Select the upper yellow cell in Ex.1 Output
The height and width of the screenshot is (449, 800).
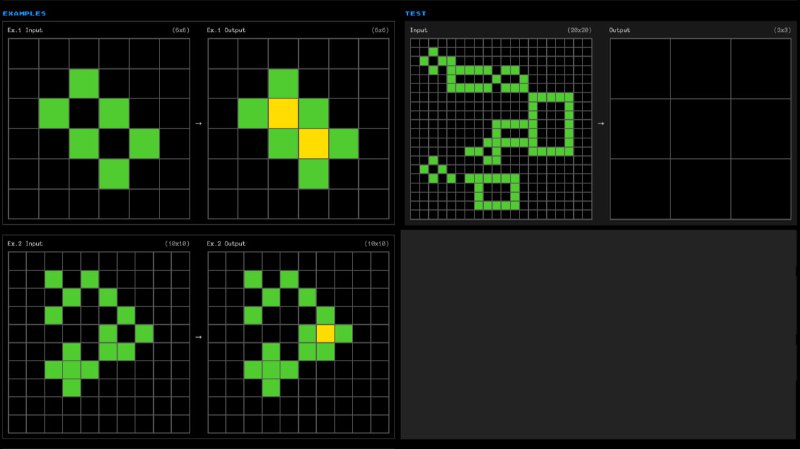[283, 113]
